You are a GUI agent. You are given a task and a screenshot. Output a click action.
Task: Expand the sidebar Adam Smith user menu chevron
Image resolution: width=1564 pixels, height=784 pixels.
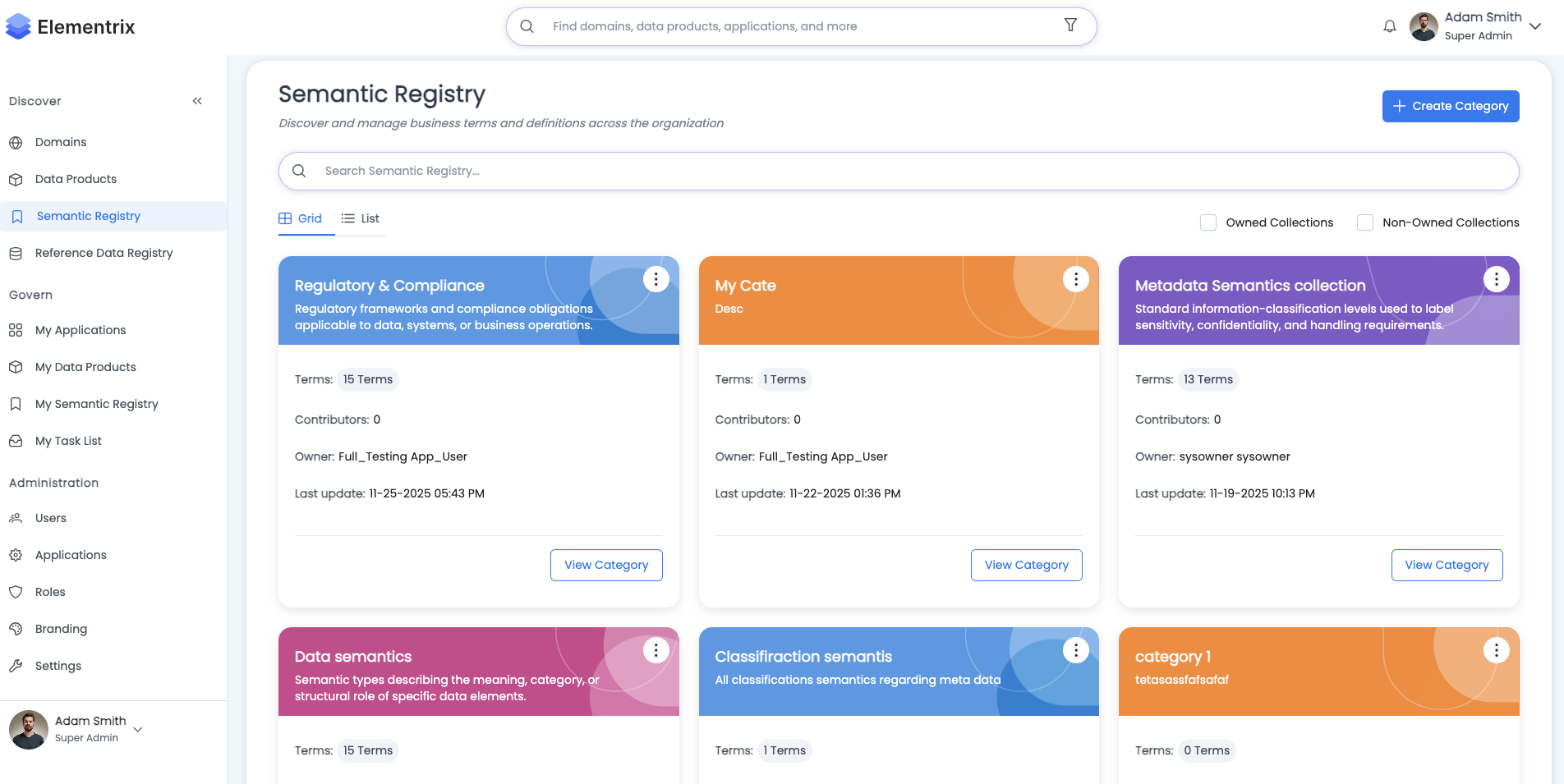(x=138, y=729)
